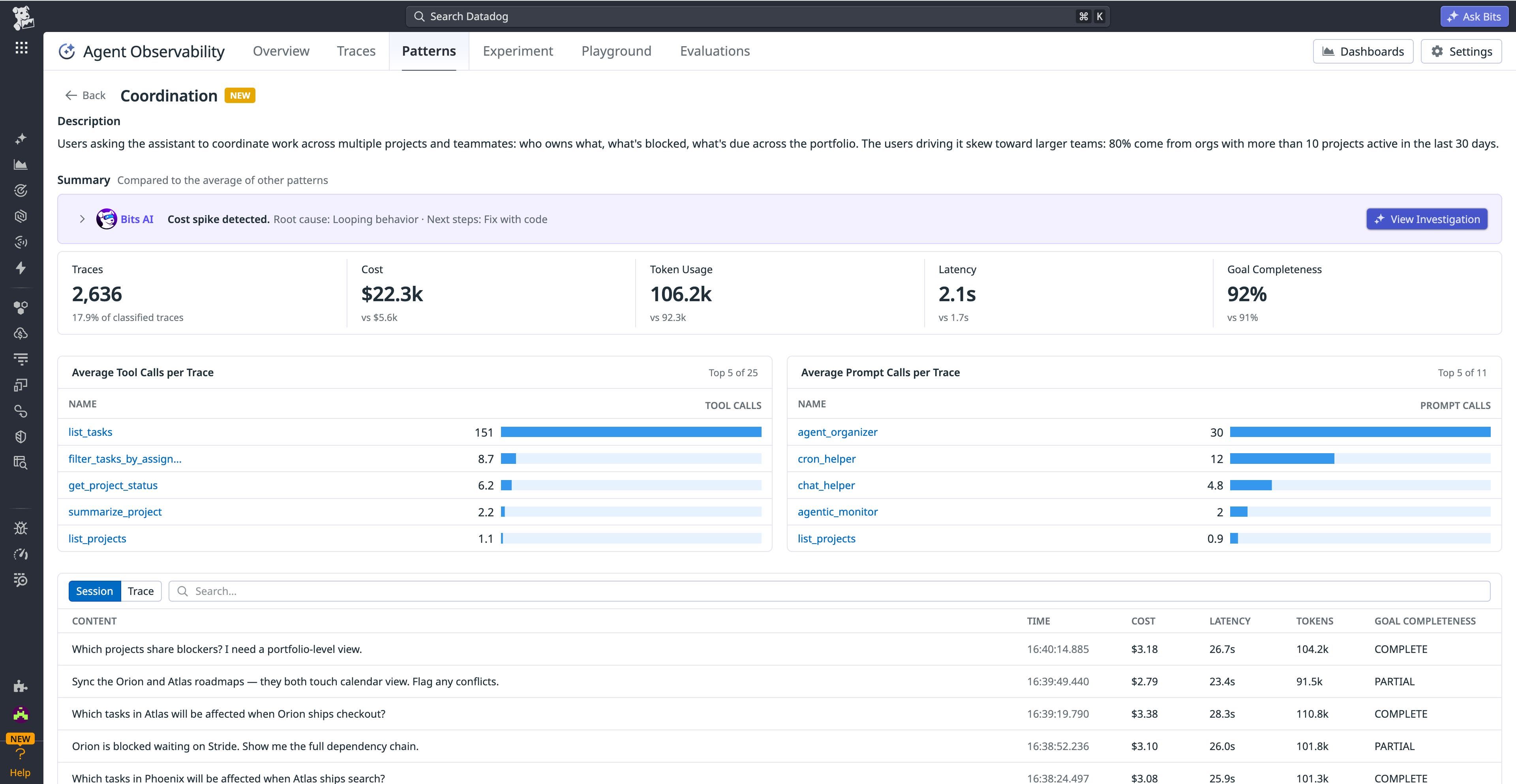Open session "Which projects share blockers?"
The width and height of the screenshot is (1516, 784).
point(779,649)
